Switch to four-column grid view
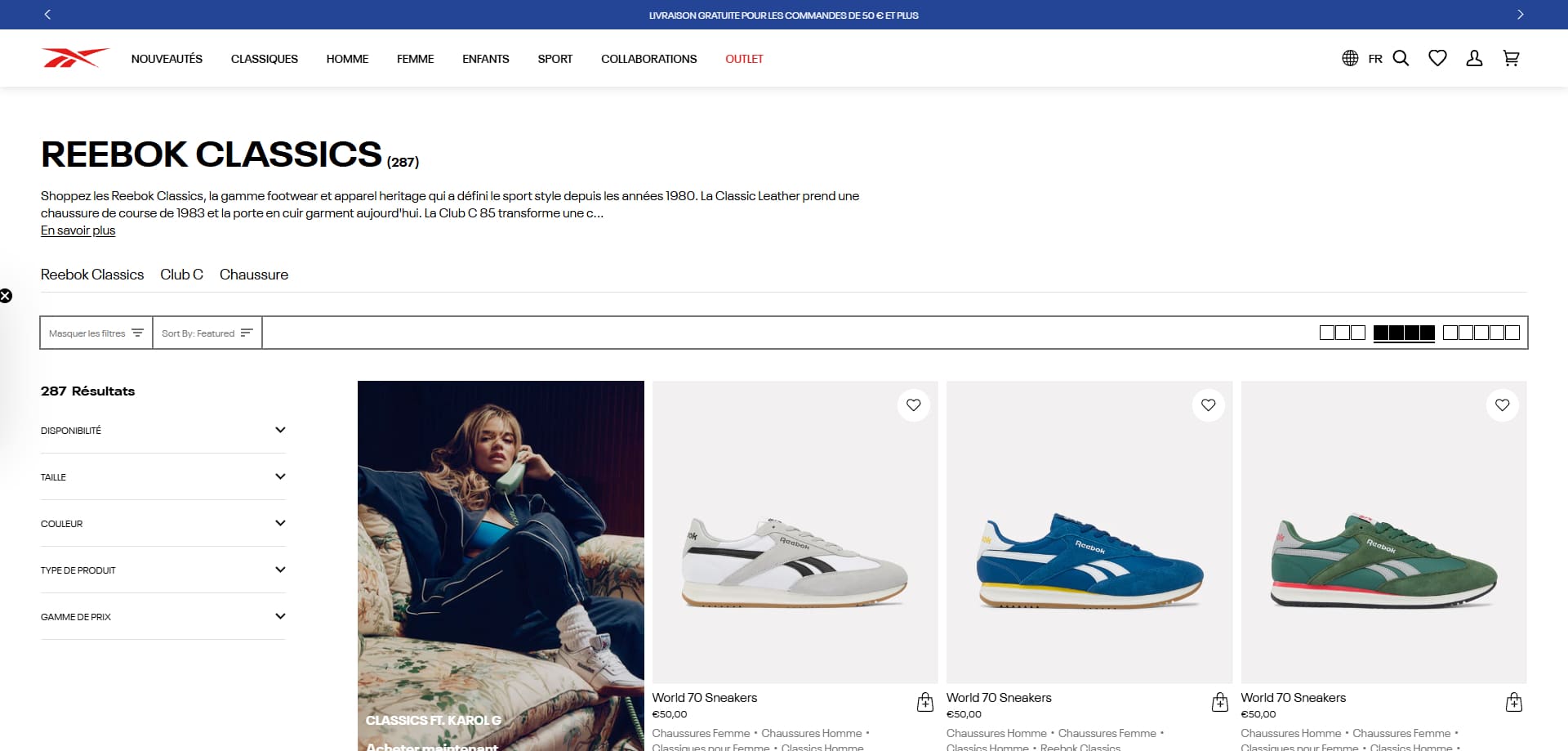The height and width of the screenshot is (751, 1568). point(1404,333)
